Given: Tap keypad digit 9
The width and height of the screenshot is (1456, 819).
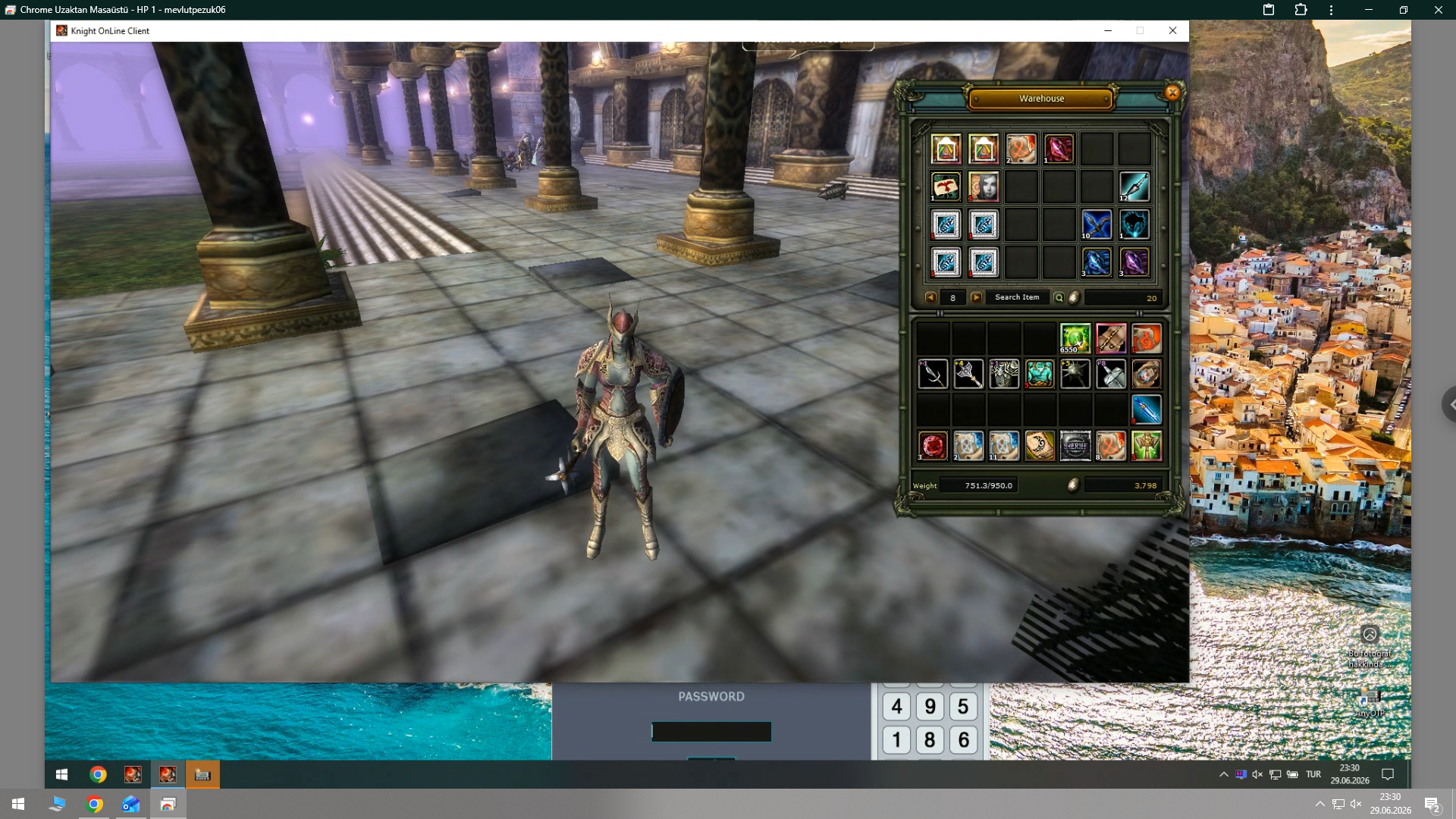Looking at the screenshot, I should point(930,707).
